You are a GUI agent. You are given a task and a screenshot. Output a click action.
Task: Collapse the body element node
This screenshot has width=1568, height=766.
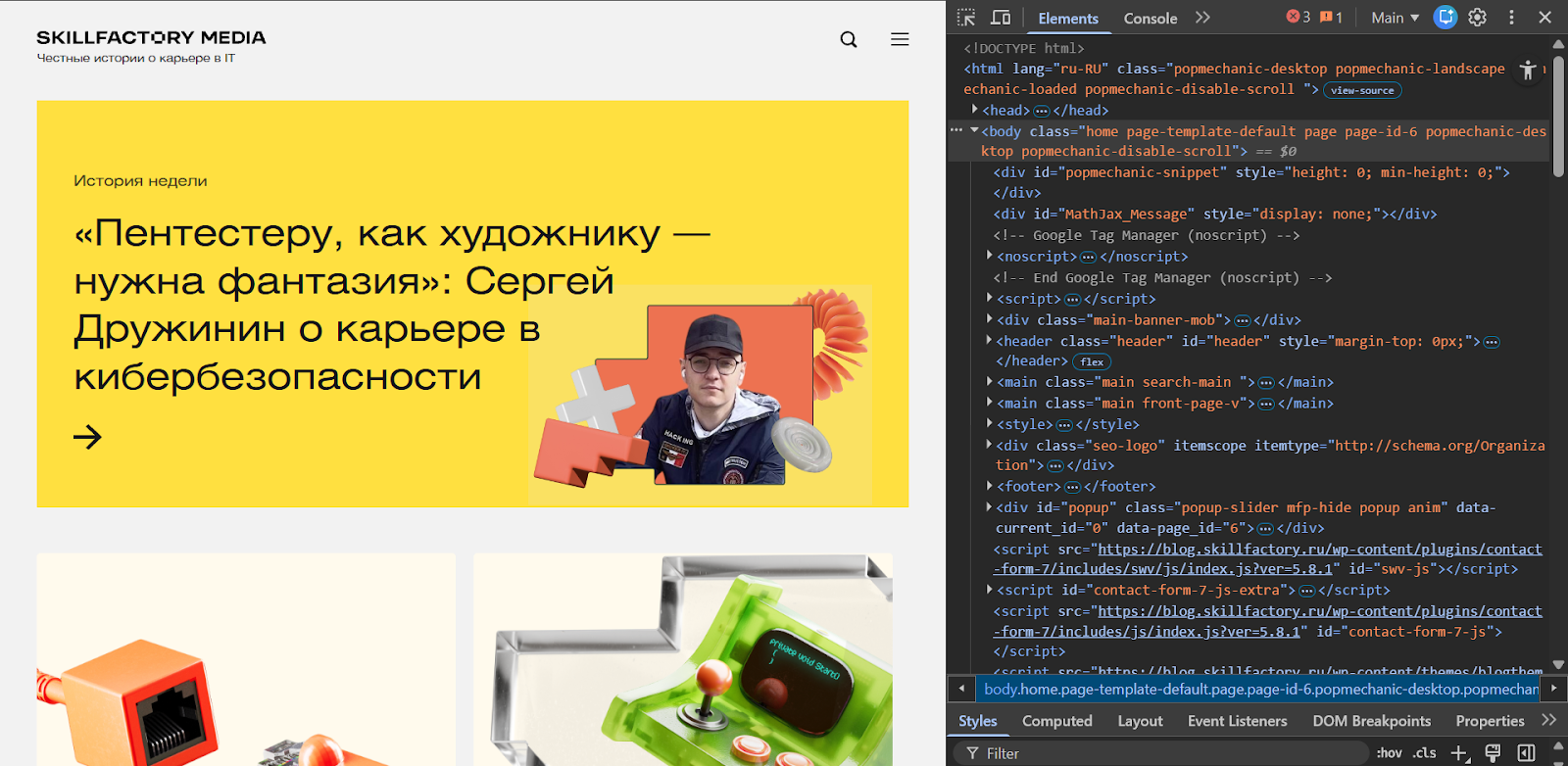(x=974, y=130)
